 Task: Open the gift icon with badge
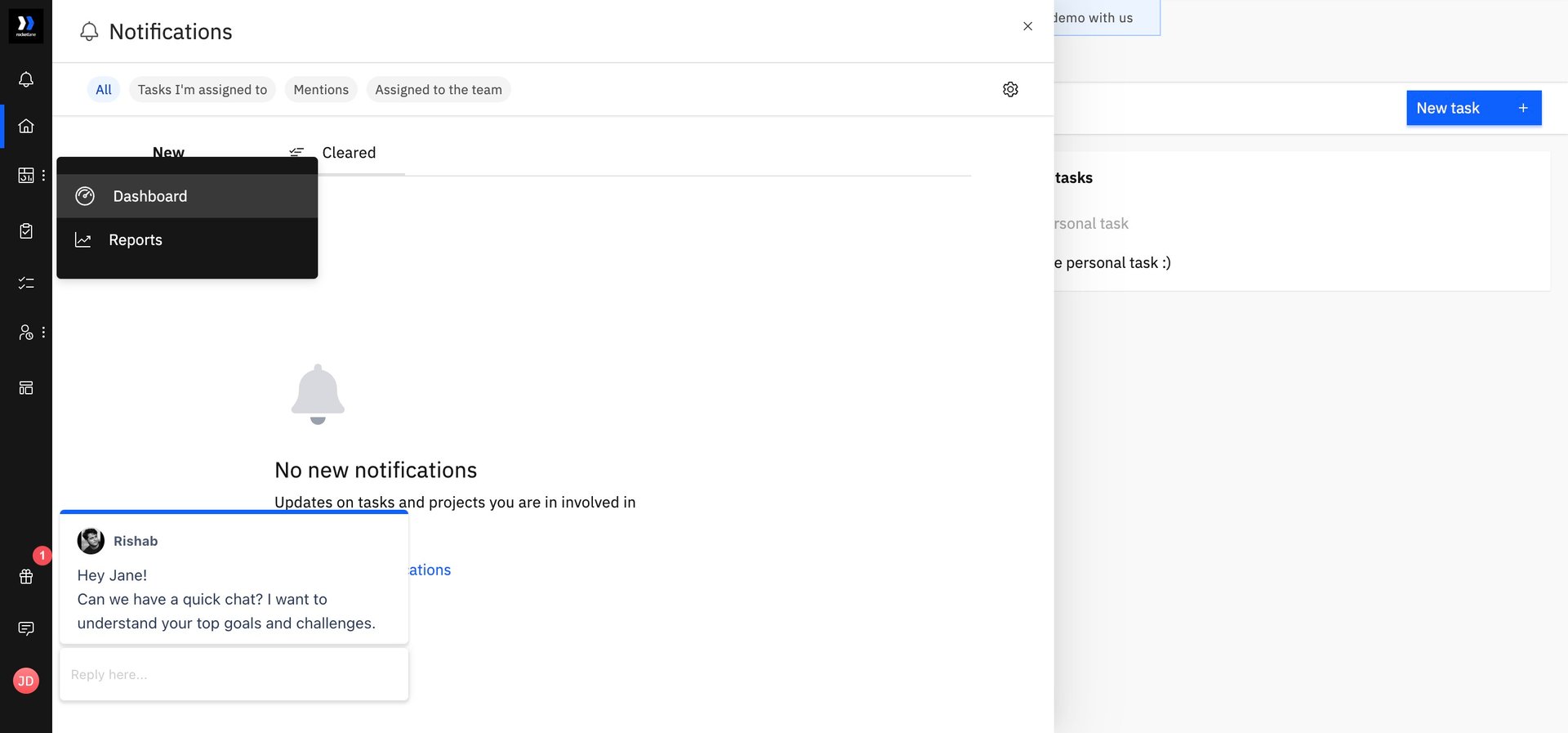point(26,576)
